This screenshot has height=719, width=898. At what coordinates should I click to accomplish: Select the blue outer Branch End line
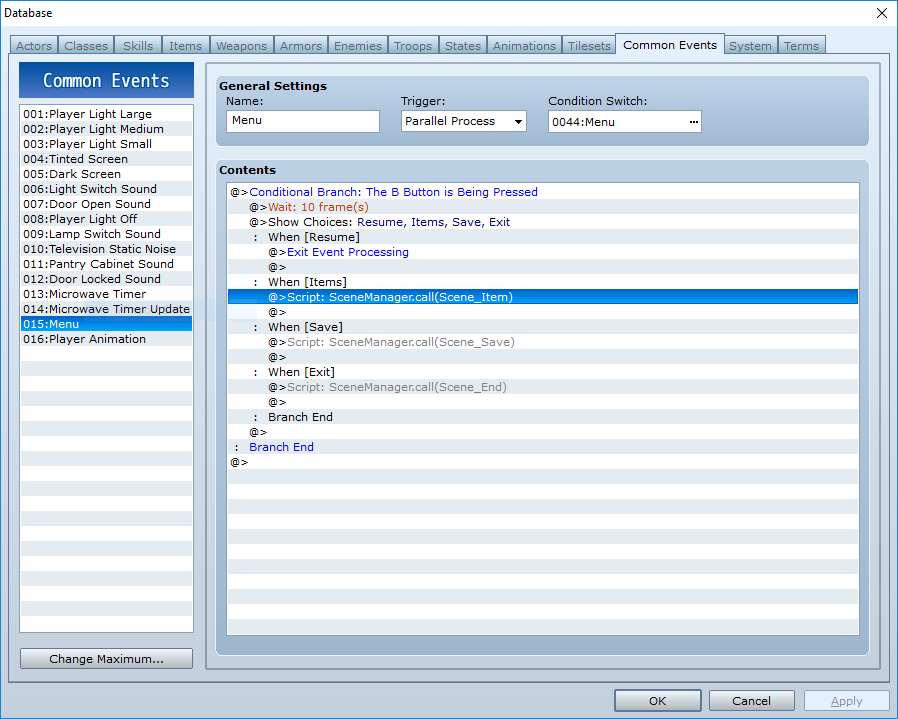click(543, 447)
